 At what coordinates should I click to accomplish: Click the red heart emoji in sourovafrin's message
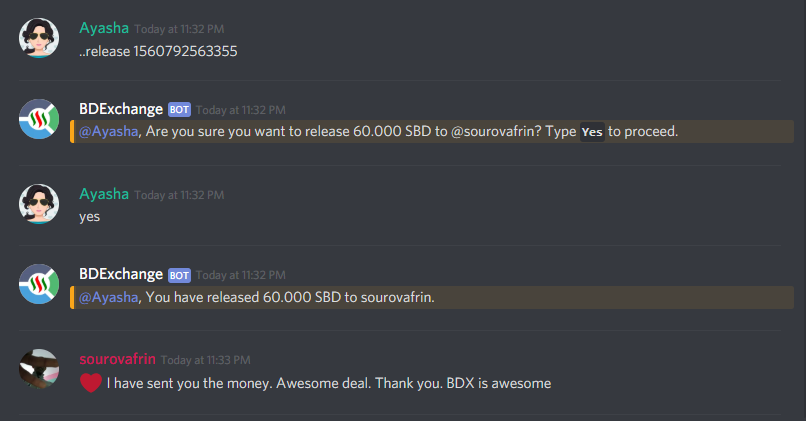coord(90,383)
